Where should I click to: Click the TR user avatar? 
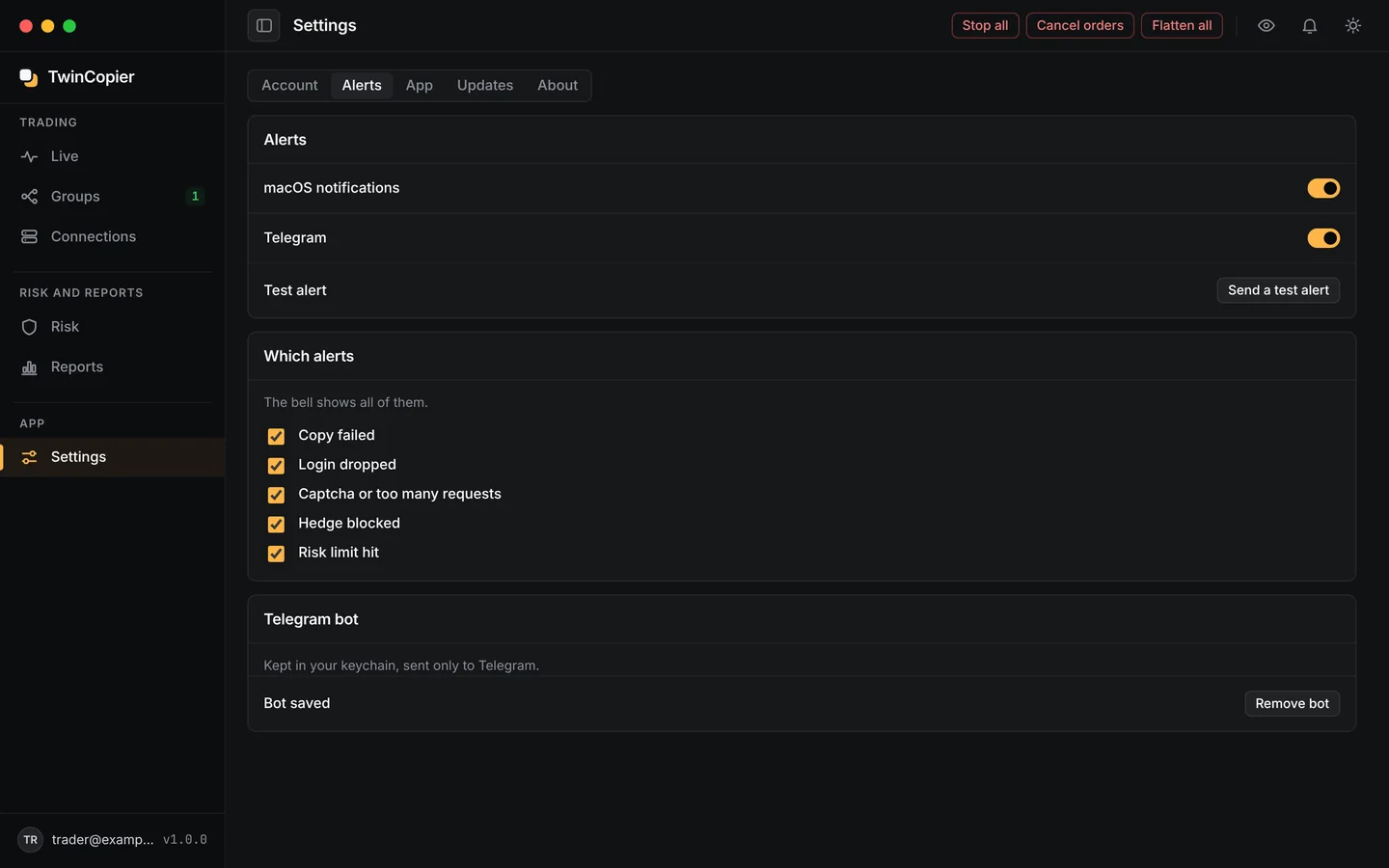pos(31,840)
